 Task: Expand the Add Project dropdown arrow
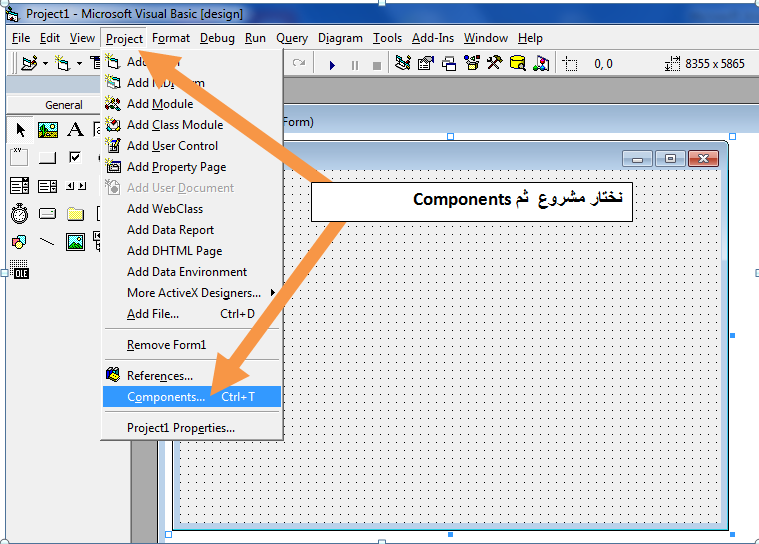[x=46, y=63]
